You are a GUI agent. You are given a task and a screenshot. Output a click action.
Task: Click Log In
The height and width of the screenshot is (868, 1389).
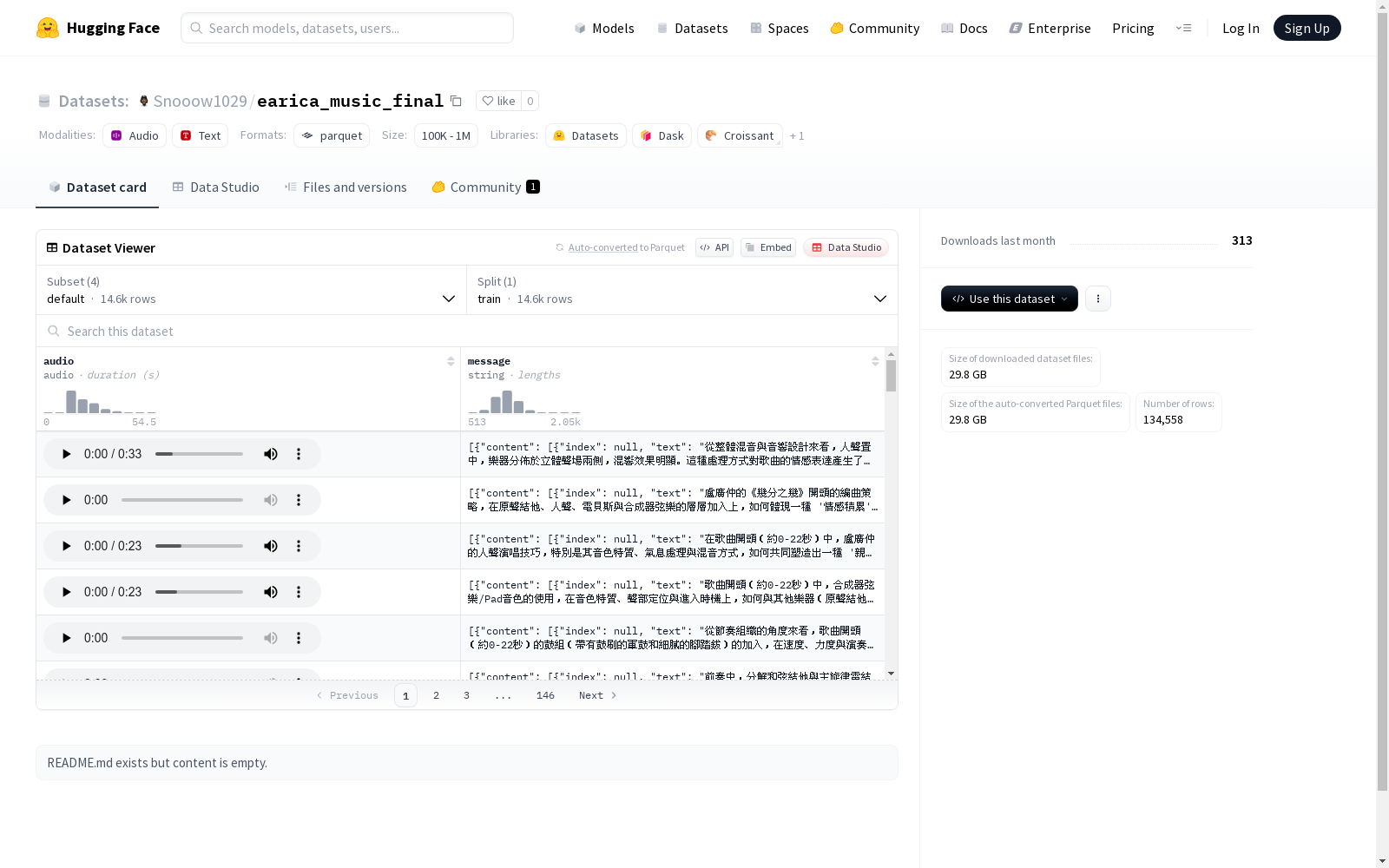[x=1241, y=28]
